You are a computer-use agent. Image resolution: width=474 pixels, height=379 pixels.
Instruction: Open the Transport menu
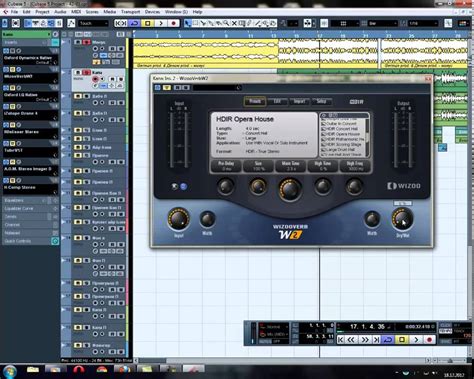[130, 12]
